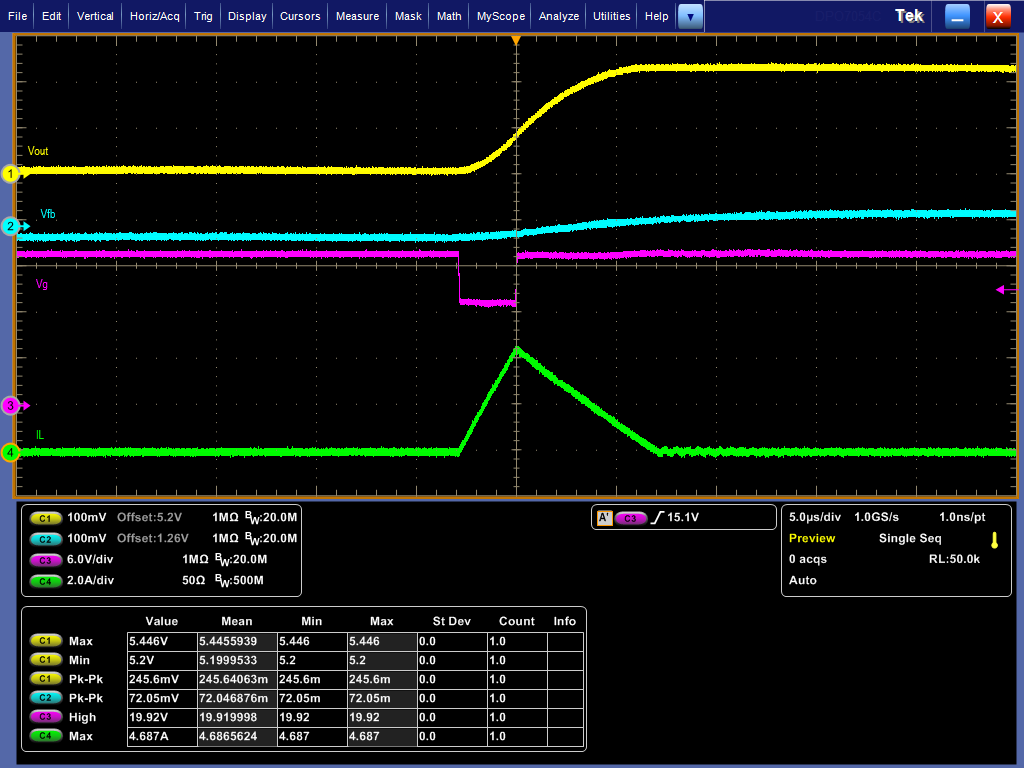Click the yellow acquisition status indicator icon

coord(995,540)
